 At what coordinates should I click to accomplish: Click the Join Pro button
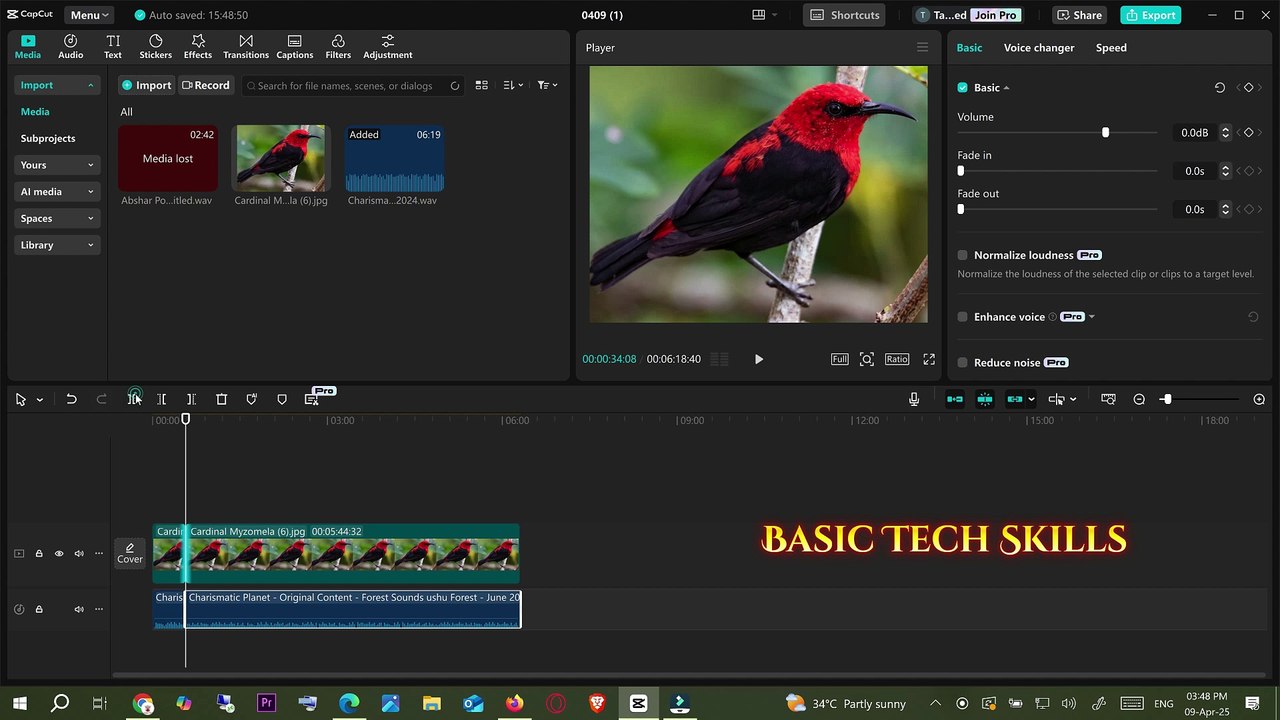(x=996, y=15)
